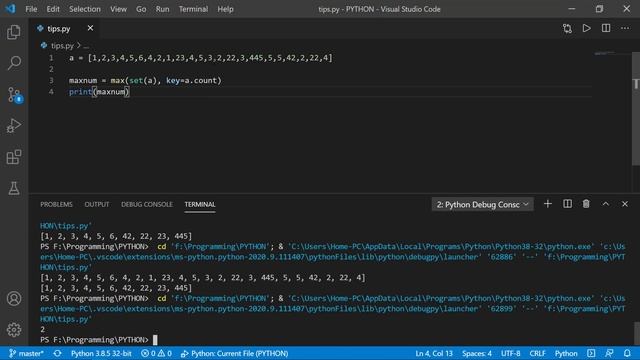Viewport: 640px width, 360px height.
Task: Change indentation via Spaces: 4
Action: point(477,353)
